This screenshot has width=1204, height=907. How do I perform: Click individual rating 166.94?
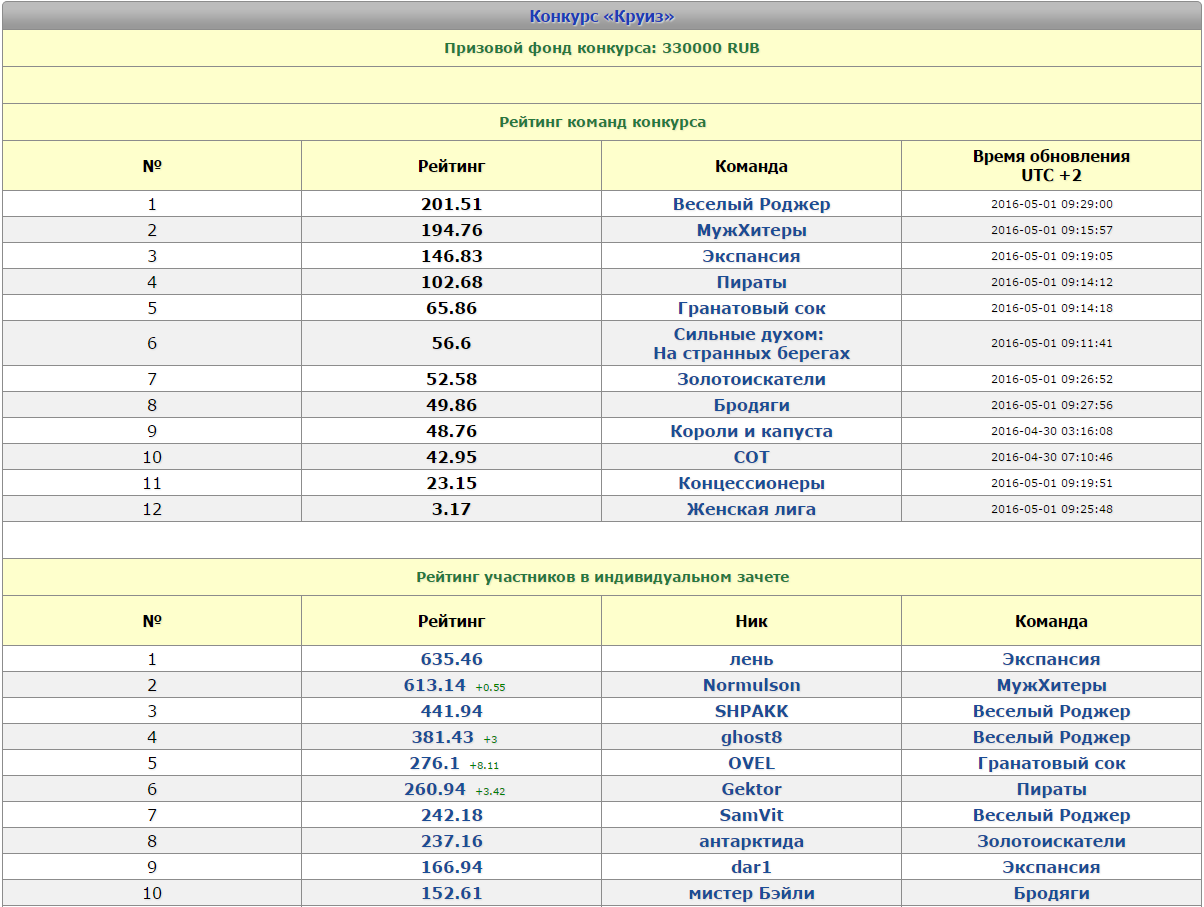pos(452,867)
